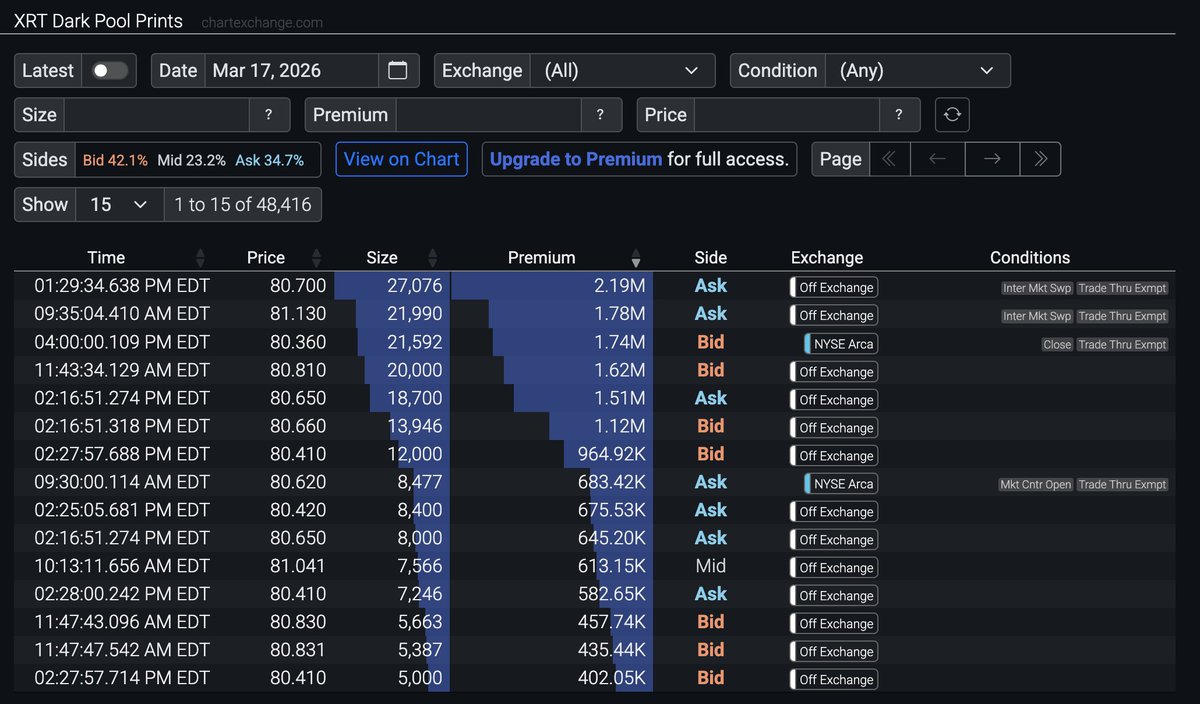Click the Exchange column header
This screenshot has height=704, width=1200.
click(x=827, y=258)
